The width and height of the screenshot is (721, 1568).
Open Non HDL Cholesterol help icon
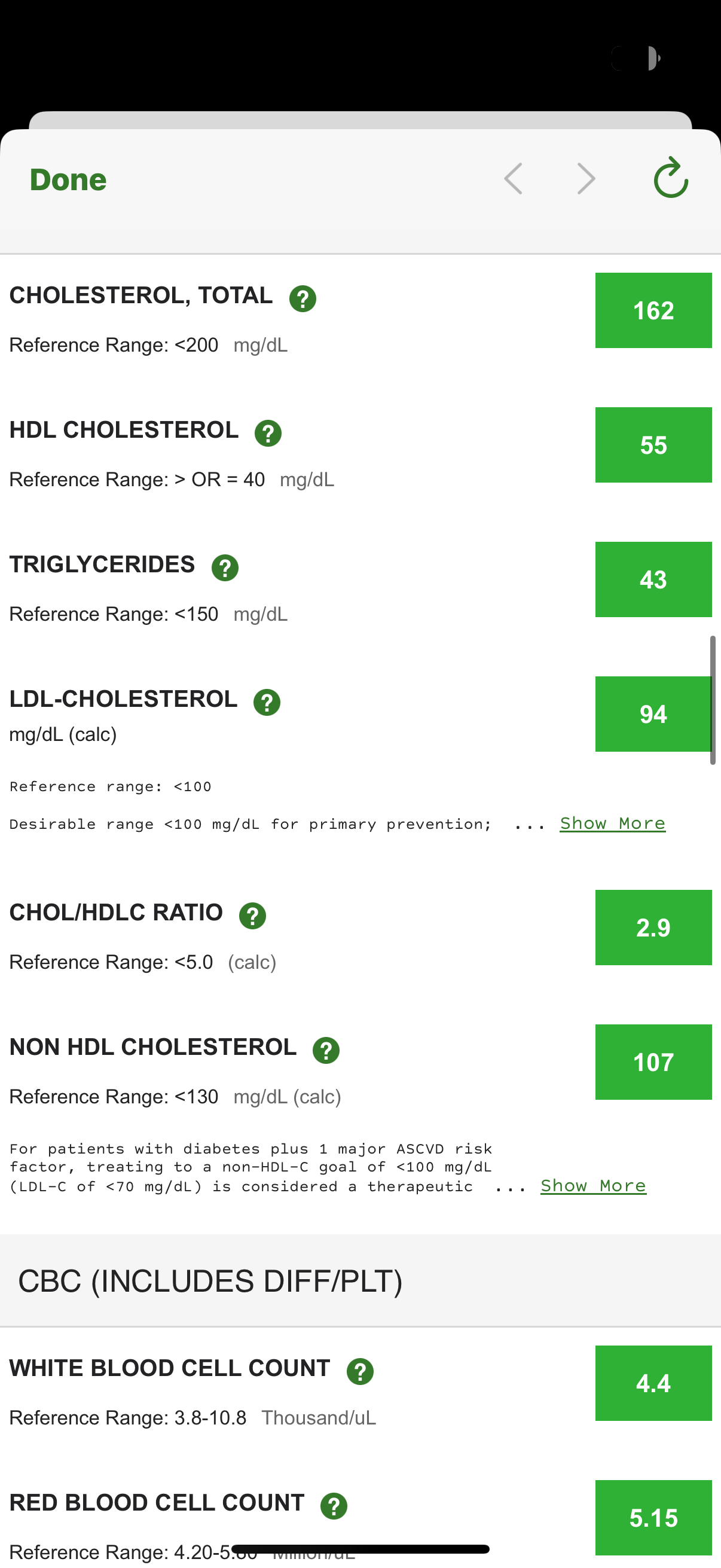326,1051
